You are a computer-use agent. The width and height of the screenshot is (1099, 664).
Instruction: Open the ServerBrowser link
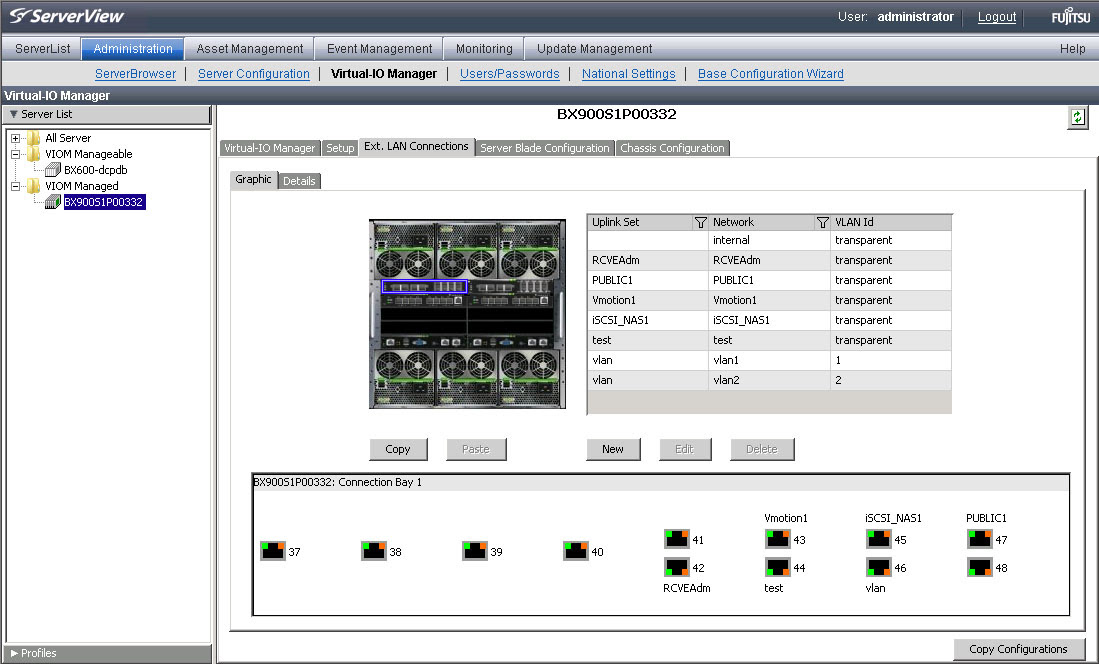135,74
